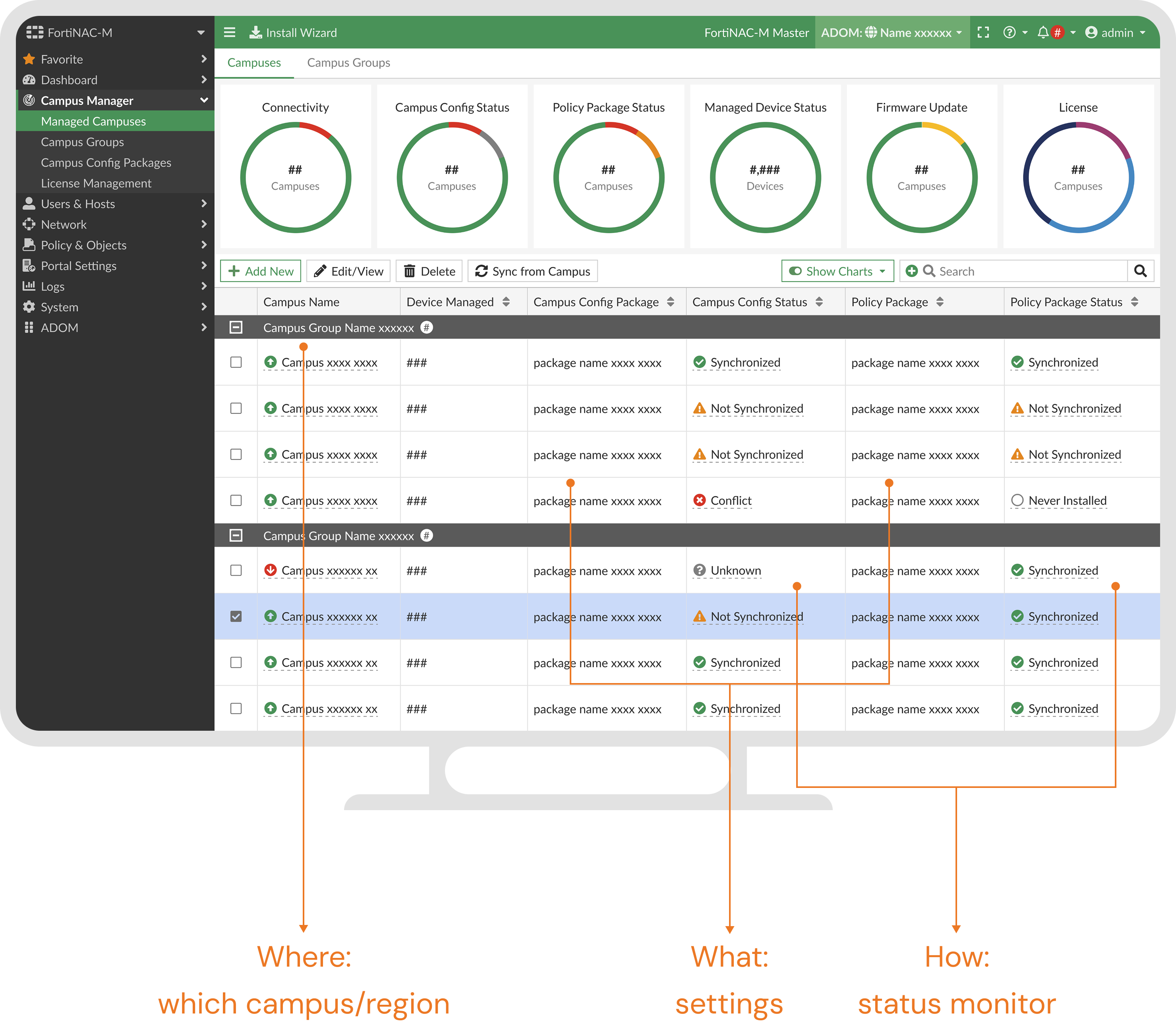Collapse the Campus Manager menu
The height and width of the screenshot is (1027, 1176).
tap(203, 100)
